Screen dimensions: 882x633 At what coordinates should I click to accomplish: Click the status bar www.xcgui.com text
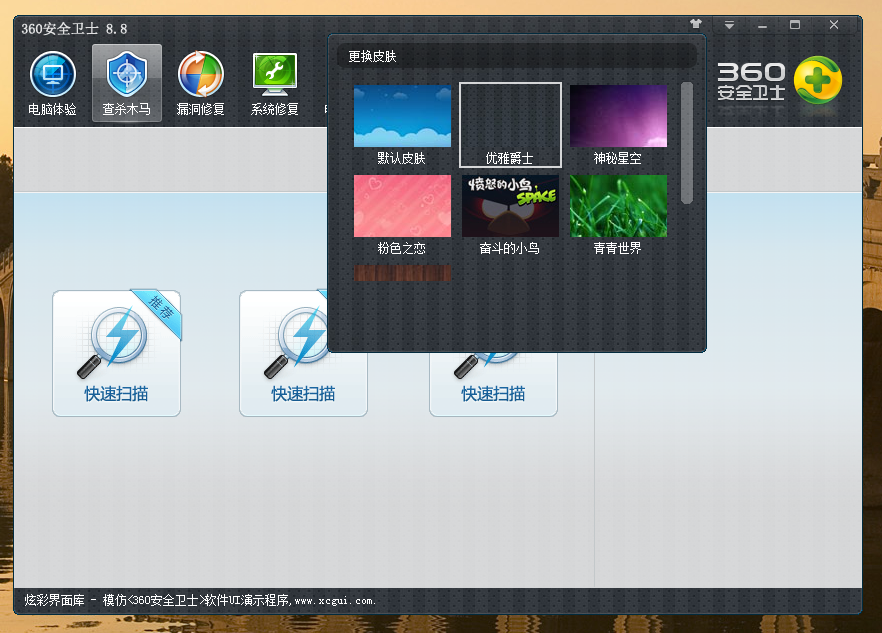(x=334, y=601)
